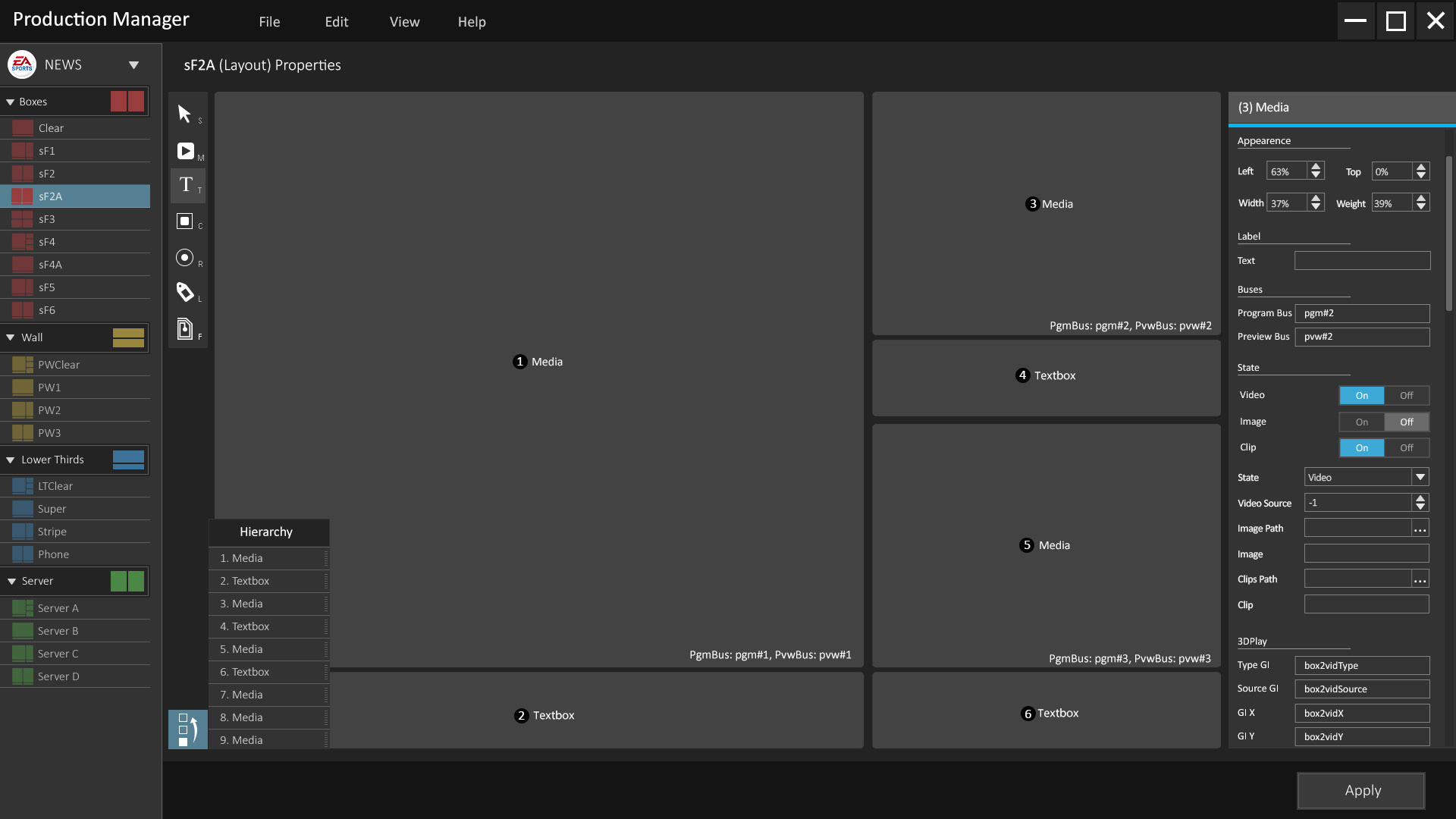
Task: Open the State Video dropdown
Action: click(1420, 477)
